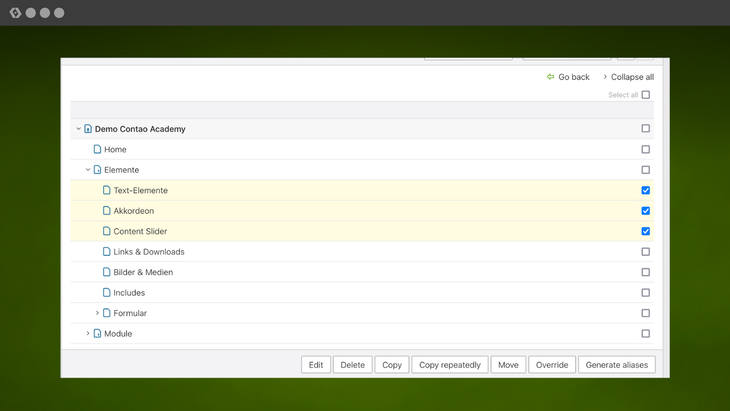Tick the Links & Downloads checkbox
The image size is (730, 411).
(645, 252)
